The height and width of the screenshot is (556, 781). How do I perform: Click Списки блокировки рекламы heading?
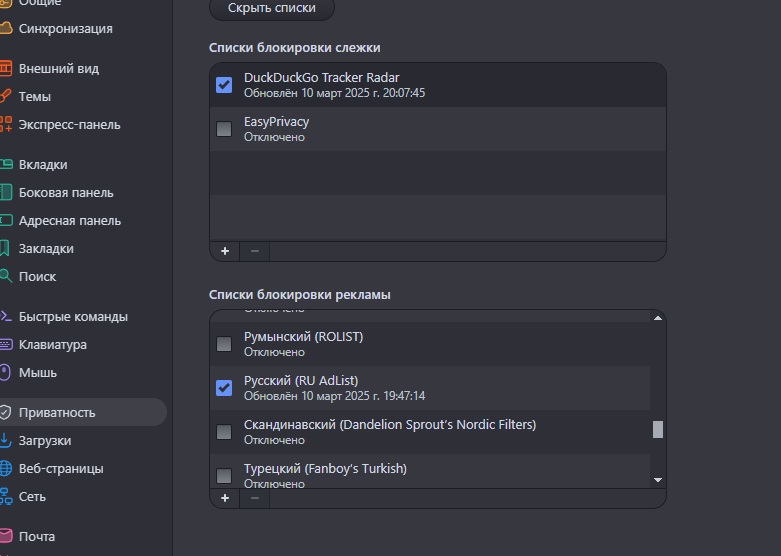coord(299,294)
